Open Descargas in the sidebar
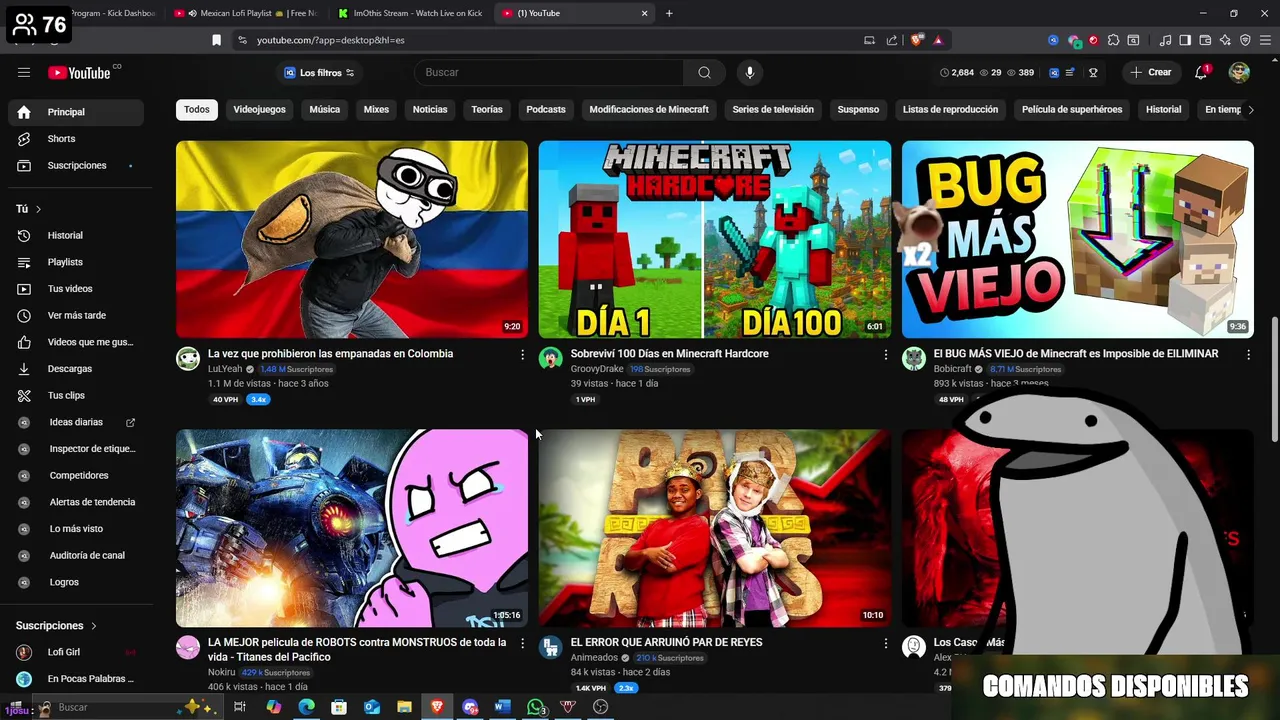The width and height of the screenshot is (1280, 720). (76, 369)
